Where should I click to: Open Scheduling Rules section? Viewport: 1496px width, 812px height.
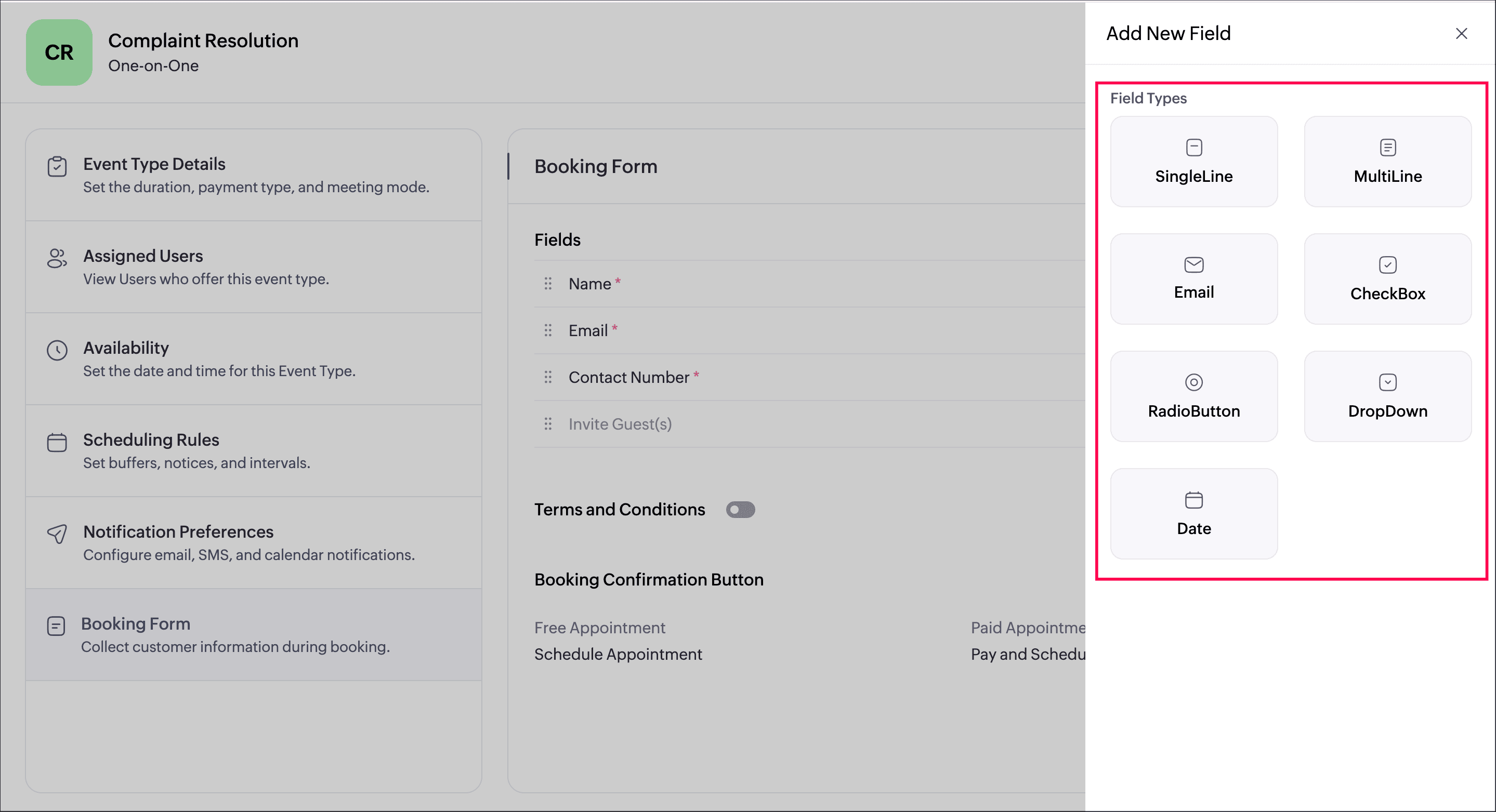(254, 451)
